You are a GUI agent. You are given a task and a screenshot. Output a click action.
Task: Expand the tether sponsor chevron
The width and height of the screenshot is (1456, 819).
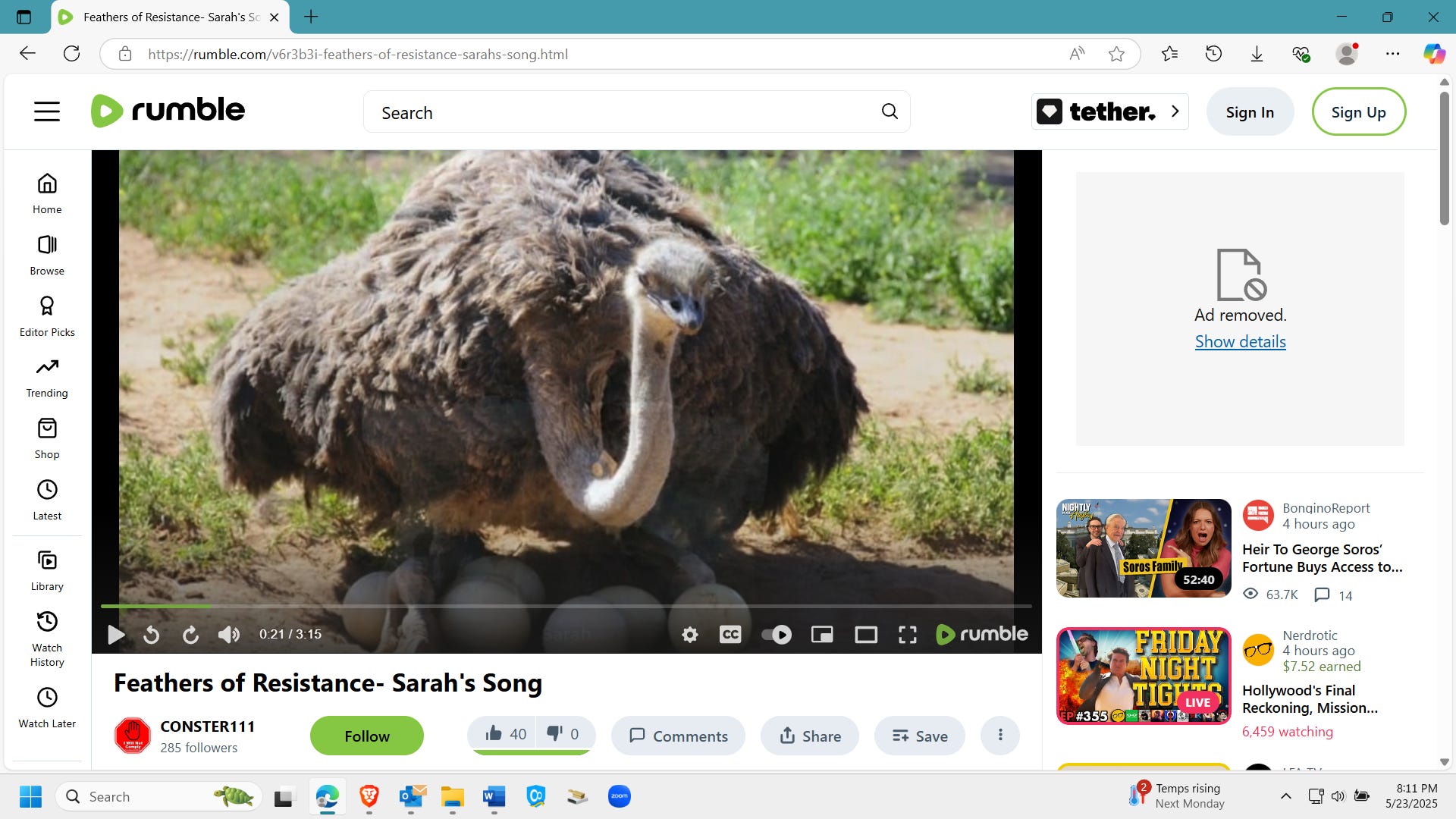pyautogui.click(x=1175, y=111)
